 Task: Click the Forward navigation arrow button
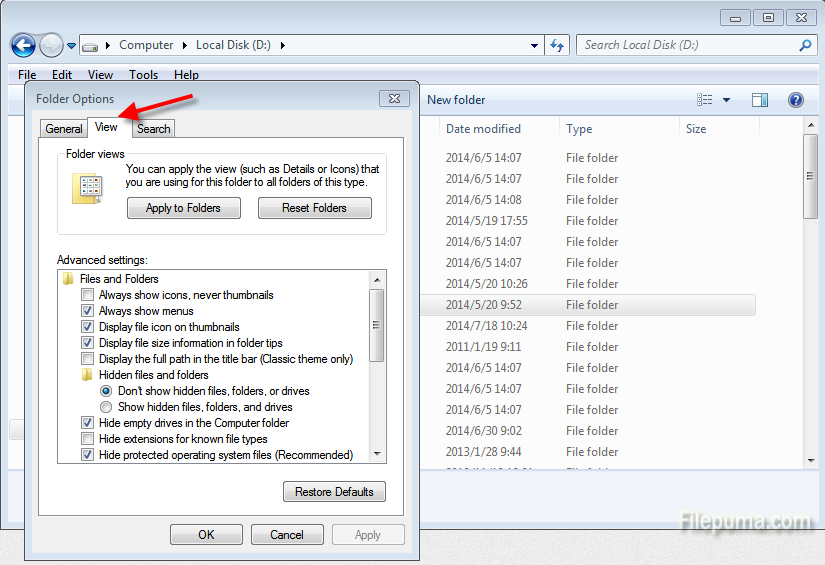pos(50,45)
